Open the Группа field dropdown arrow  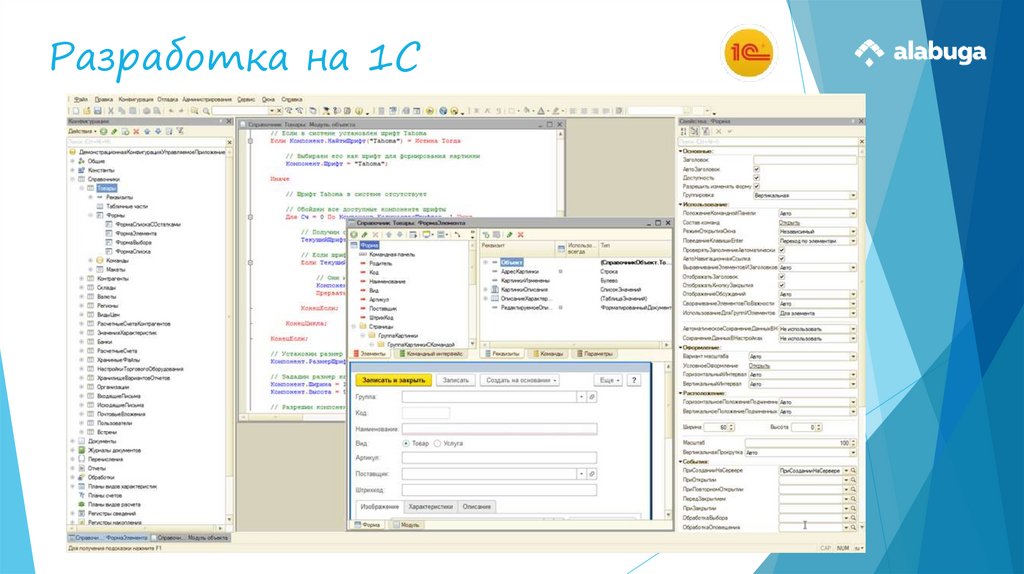coord(581,397)
